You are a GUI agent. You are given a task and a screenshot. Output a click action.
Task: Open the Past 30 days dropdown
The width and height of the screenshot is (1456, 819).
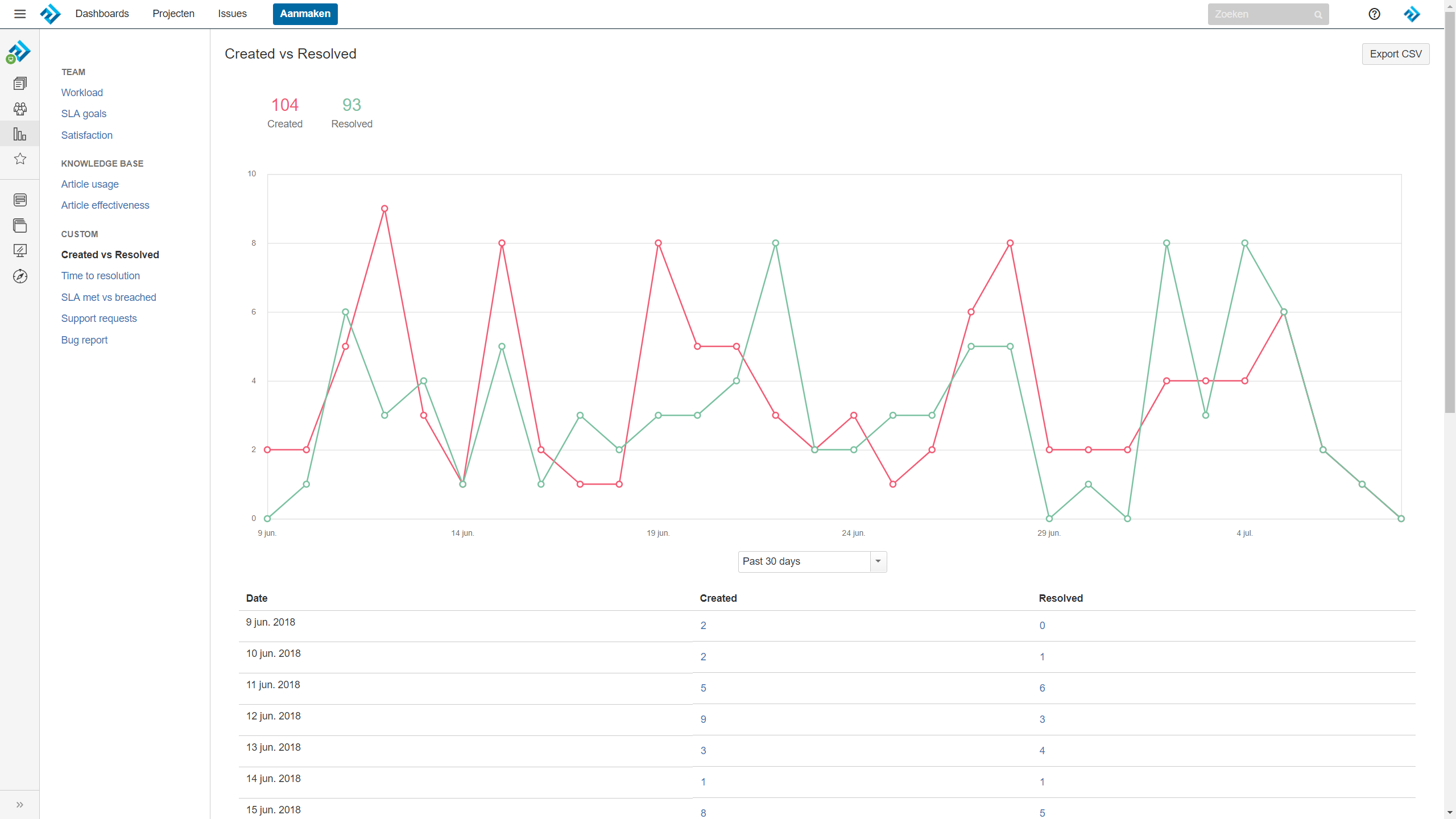click(x=812, y=561)
